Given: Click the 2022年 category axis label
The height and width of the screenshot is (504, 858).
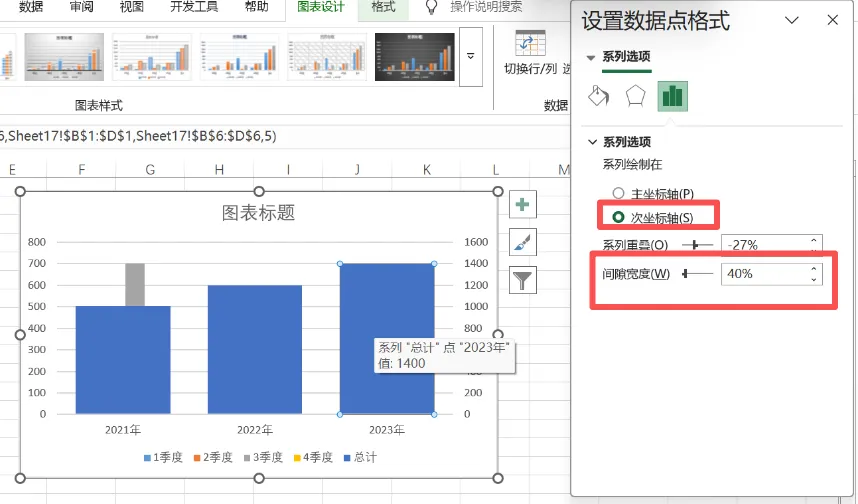Looking at the screenshot, I should pos(255,430).
